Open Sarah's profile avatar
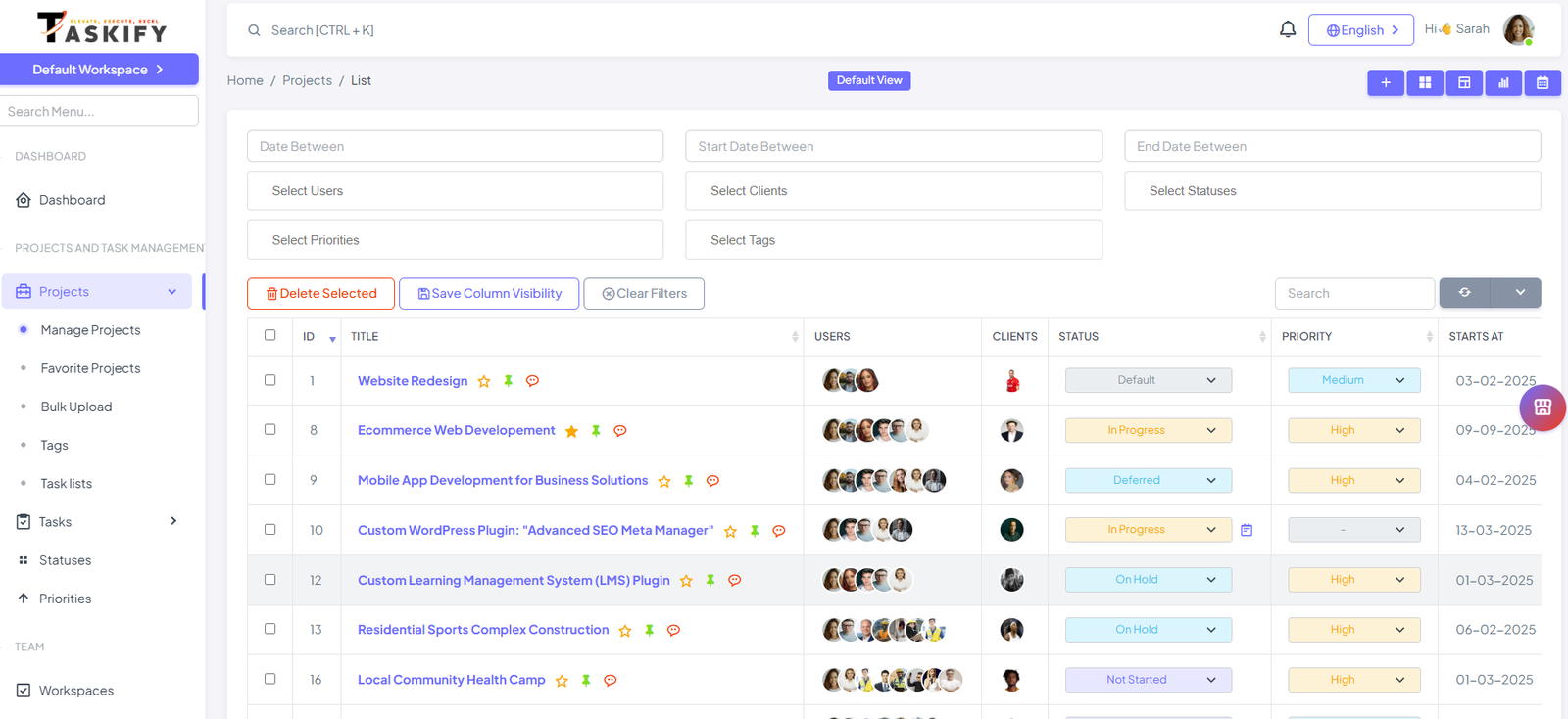This screenshot has height=719, width=1568. pos(1518,29)
